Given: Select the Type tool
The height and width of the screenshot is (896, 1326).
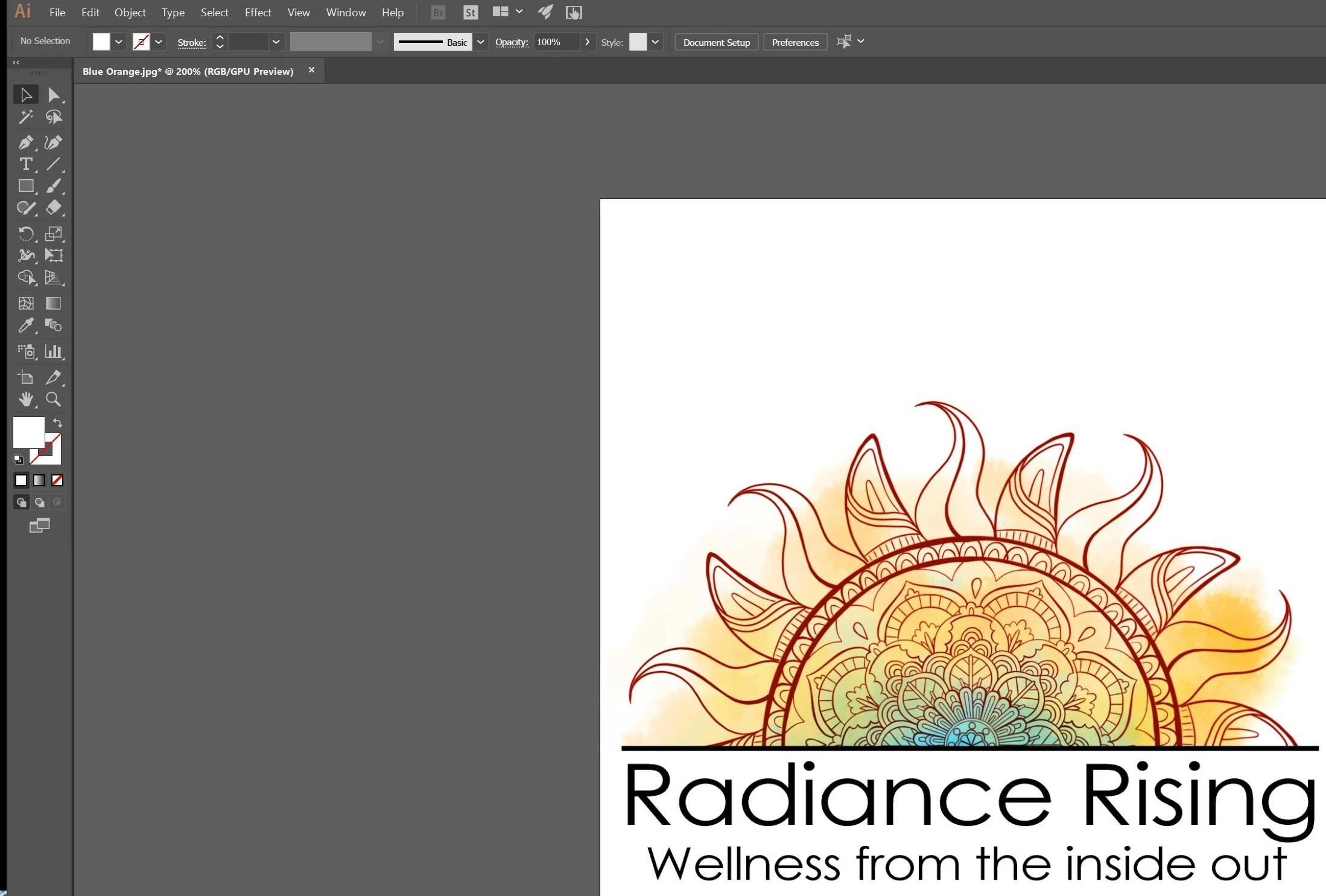Looking at the screenshot, I should (x=25, y=164).
